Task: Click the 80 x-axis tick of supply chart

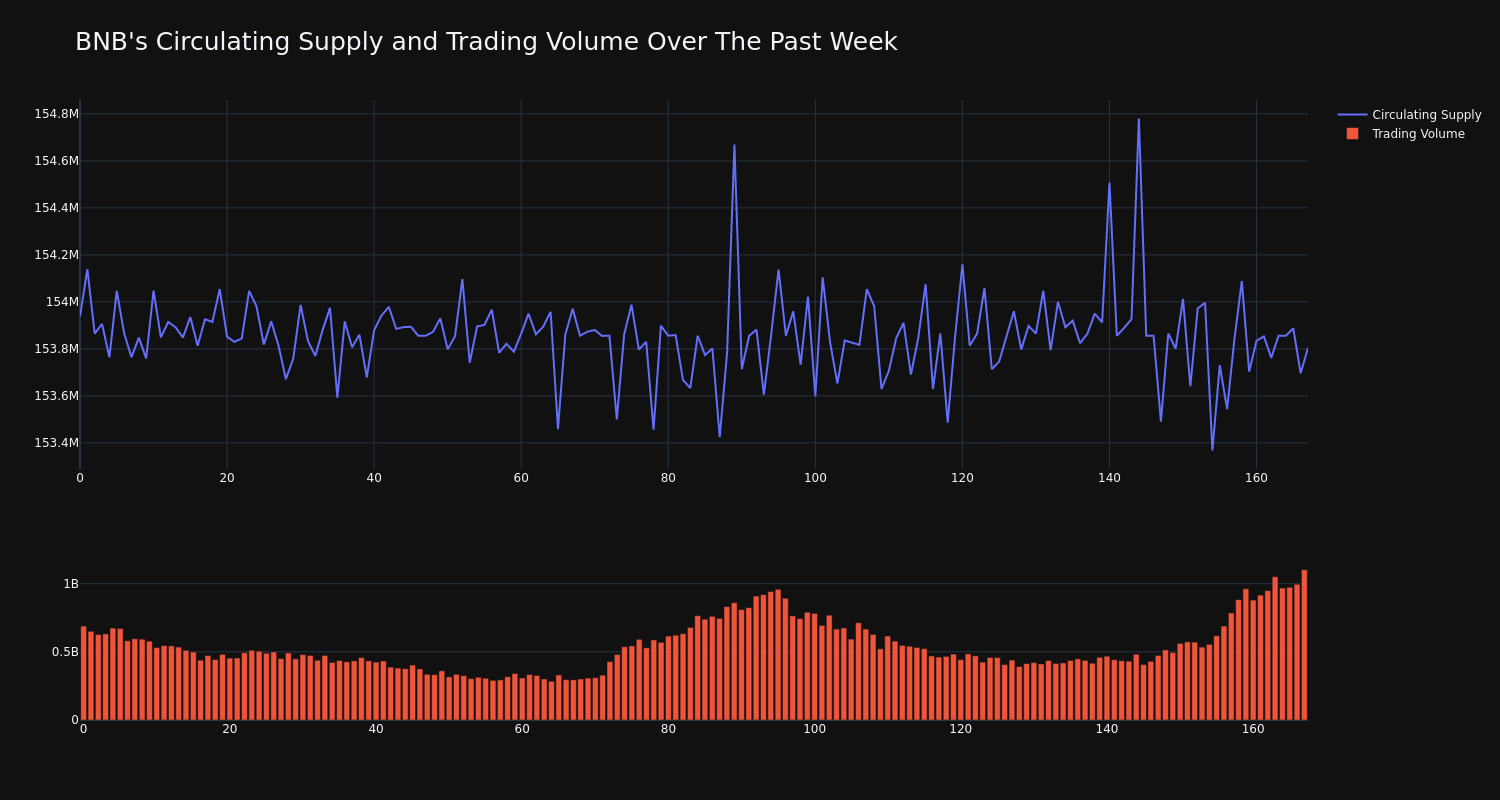Action: coord(668,478)
